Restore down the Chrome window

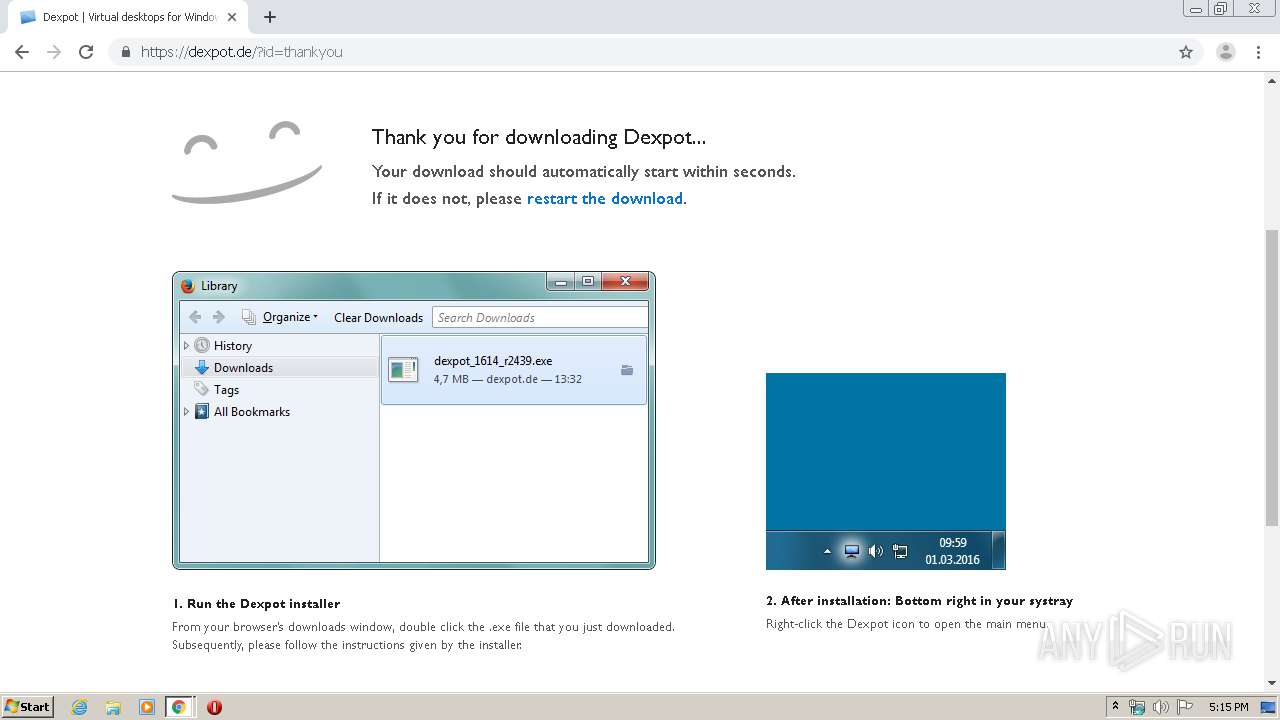coord(1221,9)
